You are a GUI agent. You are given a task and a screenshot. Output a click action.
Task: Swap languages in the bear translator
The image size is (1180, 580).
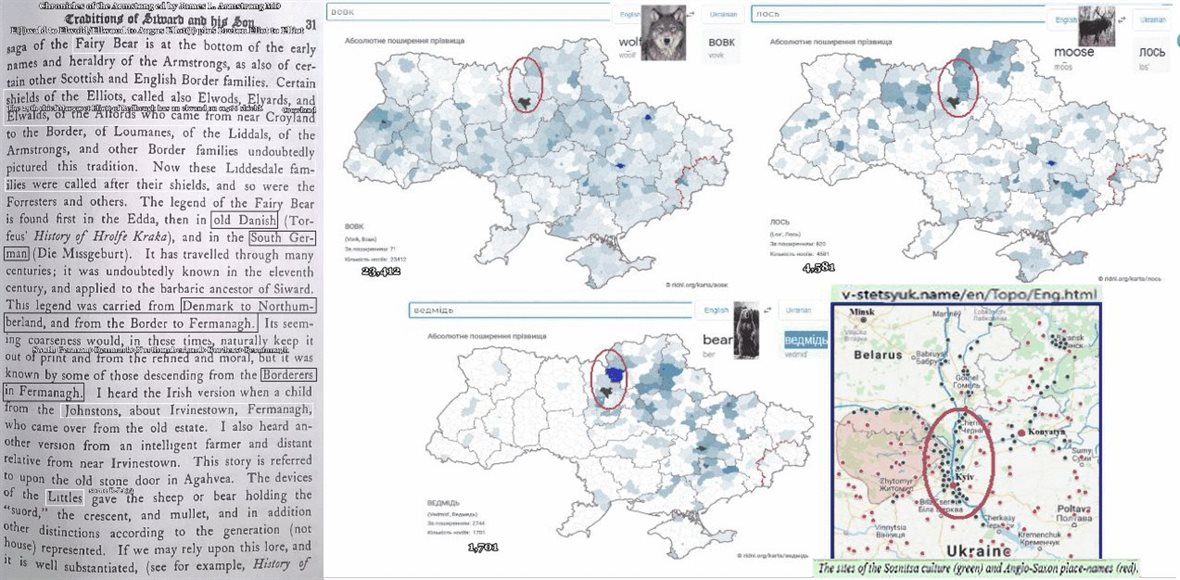767,311
